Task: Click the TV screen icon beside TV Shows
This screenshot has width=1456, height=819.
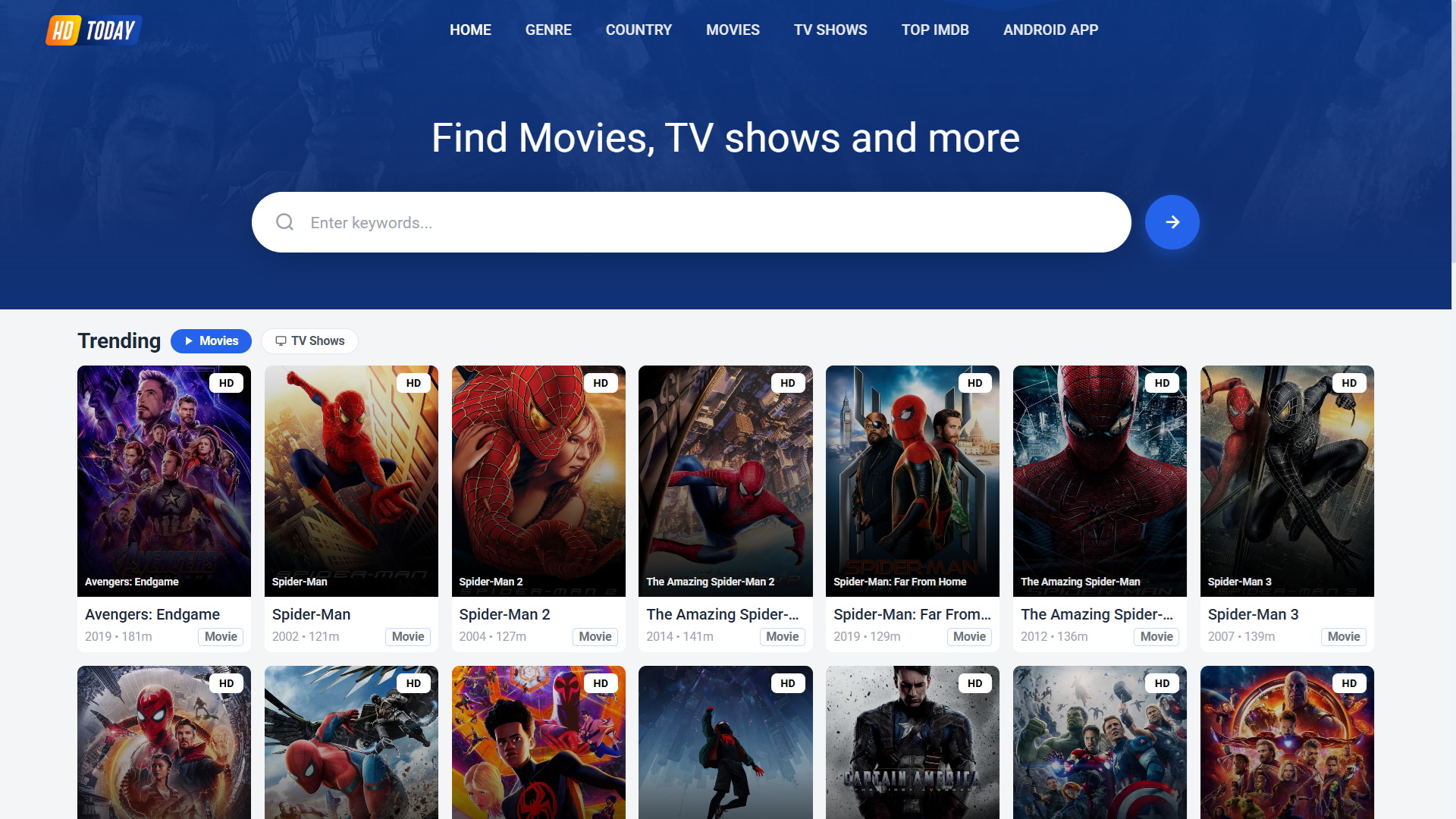Action: tap(280, 341)
